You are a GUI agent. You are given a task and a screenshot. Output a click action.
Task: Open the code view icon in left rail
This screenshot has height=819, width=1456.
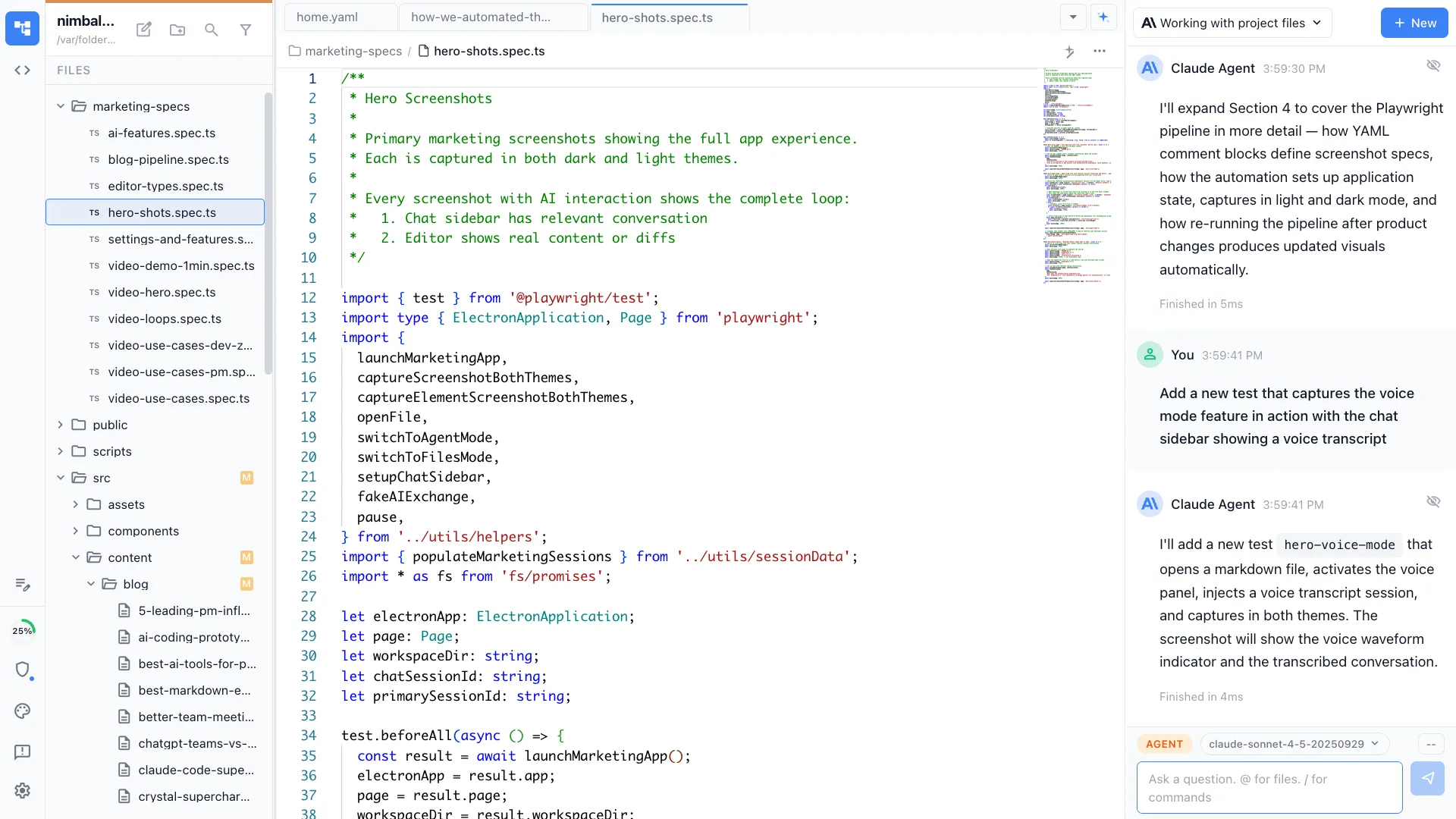pyautogui.click(x=22, y=70)
